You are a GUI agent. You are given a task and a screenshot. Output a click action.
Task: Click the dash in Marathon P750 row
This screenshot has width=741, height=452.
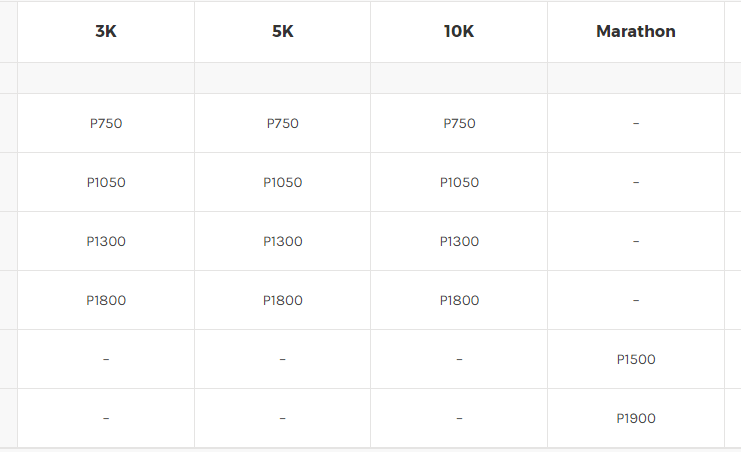[x=636, y=123]
